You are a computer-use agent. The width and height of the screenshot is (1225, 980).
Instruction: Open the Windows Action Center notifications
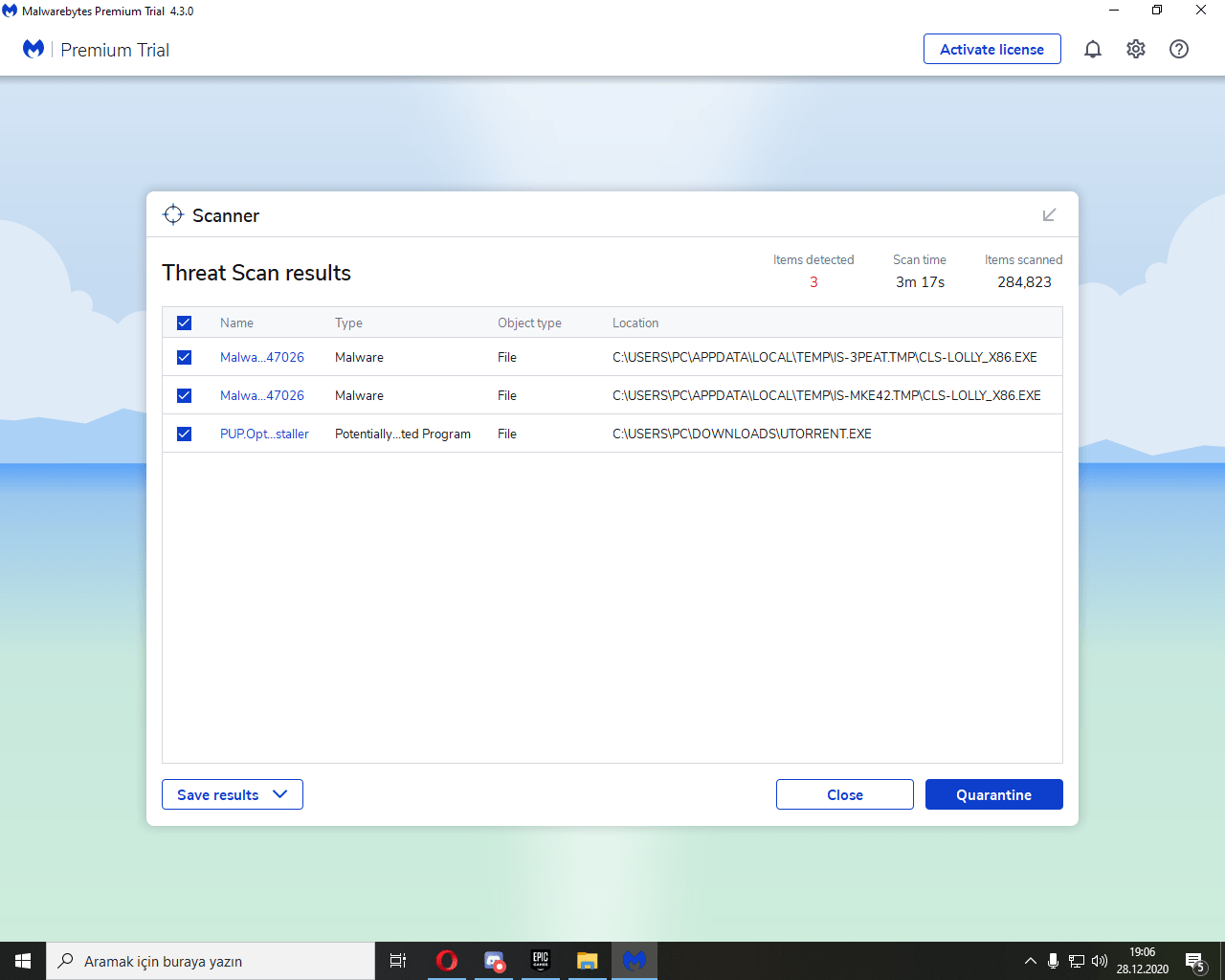[1194, 961]
